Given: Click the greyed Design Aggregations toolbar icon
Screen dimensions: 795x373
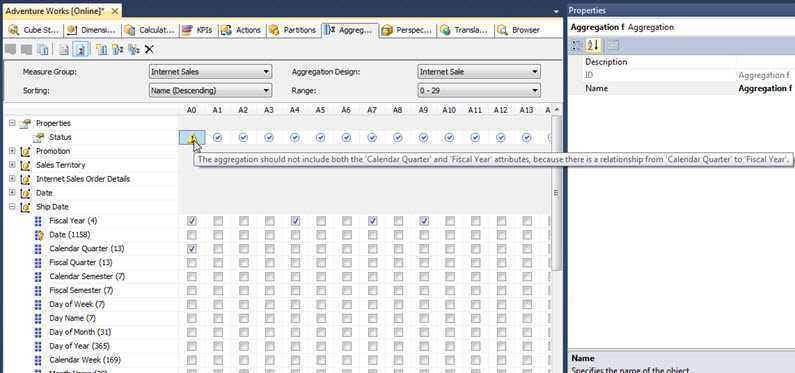Looking at the screenshot, I should tap(10, 49).
